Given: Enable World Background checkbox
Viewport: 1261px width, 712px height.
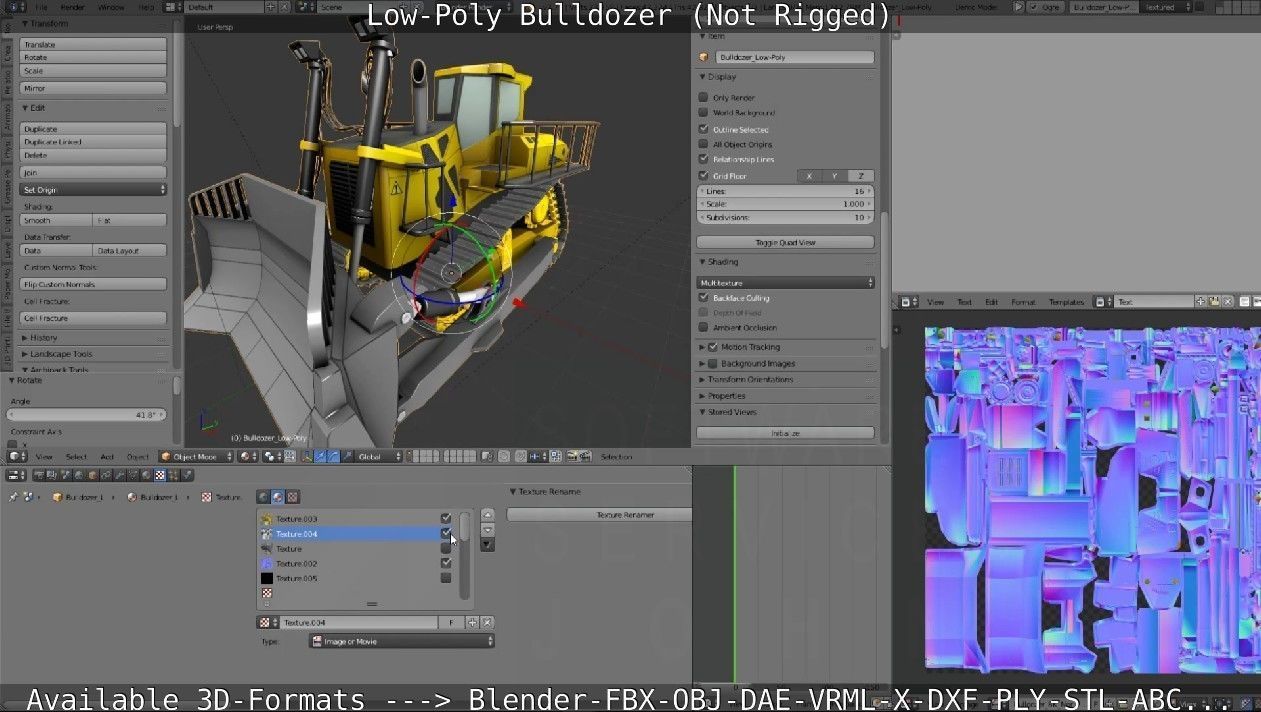Looking at the screenshot, I should click(x=703, y=113).
